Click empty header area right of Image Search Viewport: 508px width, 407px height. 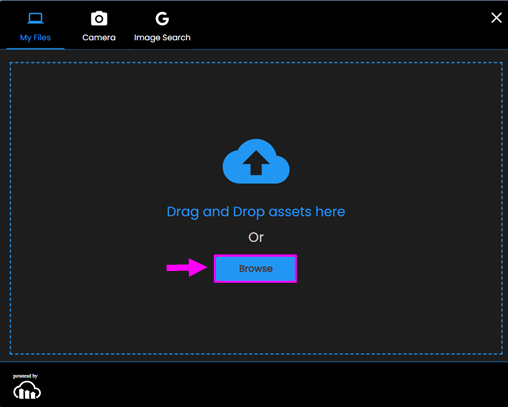click(333, 25)
